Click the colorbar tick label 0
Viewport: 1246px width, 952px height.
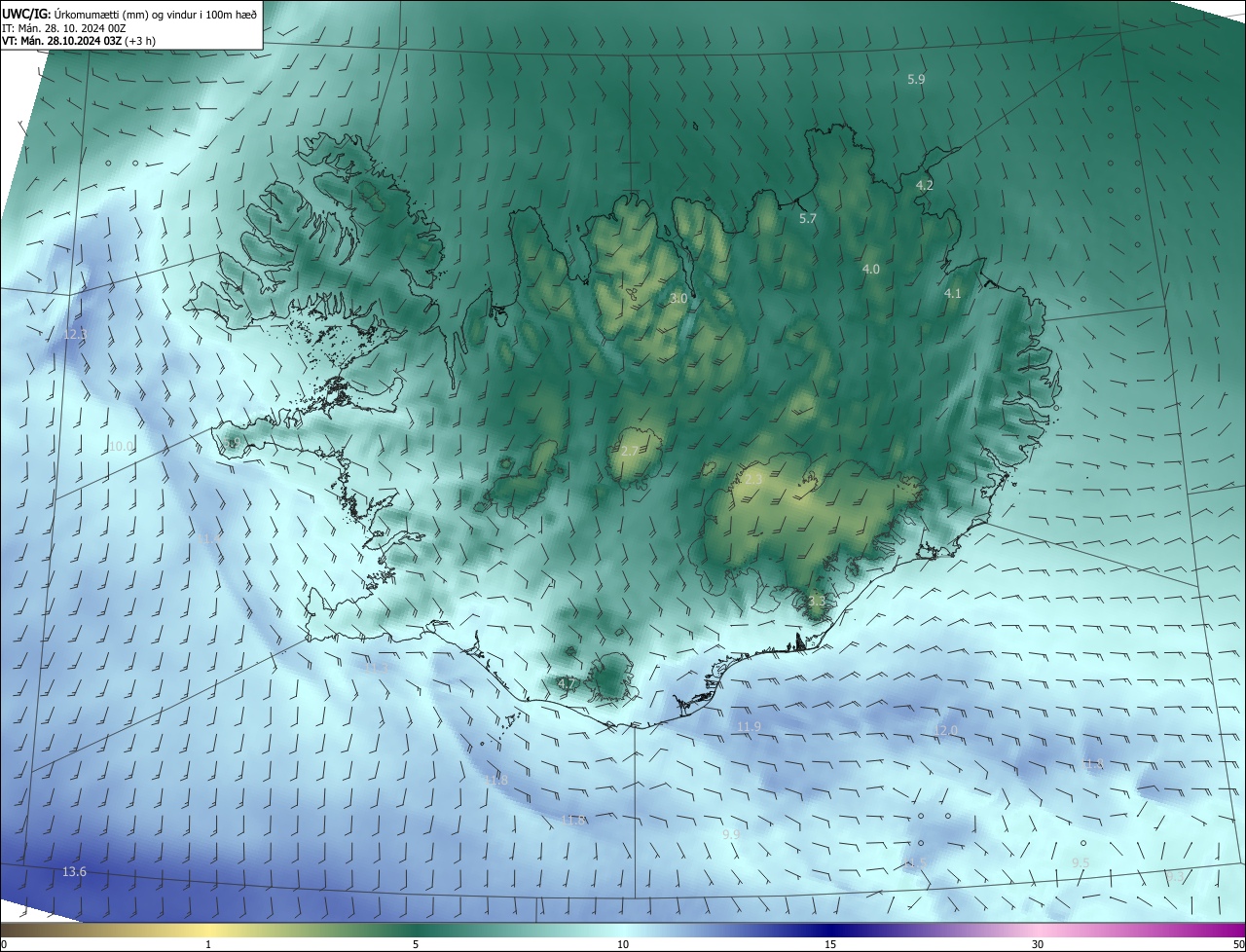[4, 944]
